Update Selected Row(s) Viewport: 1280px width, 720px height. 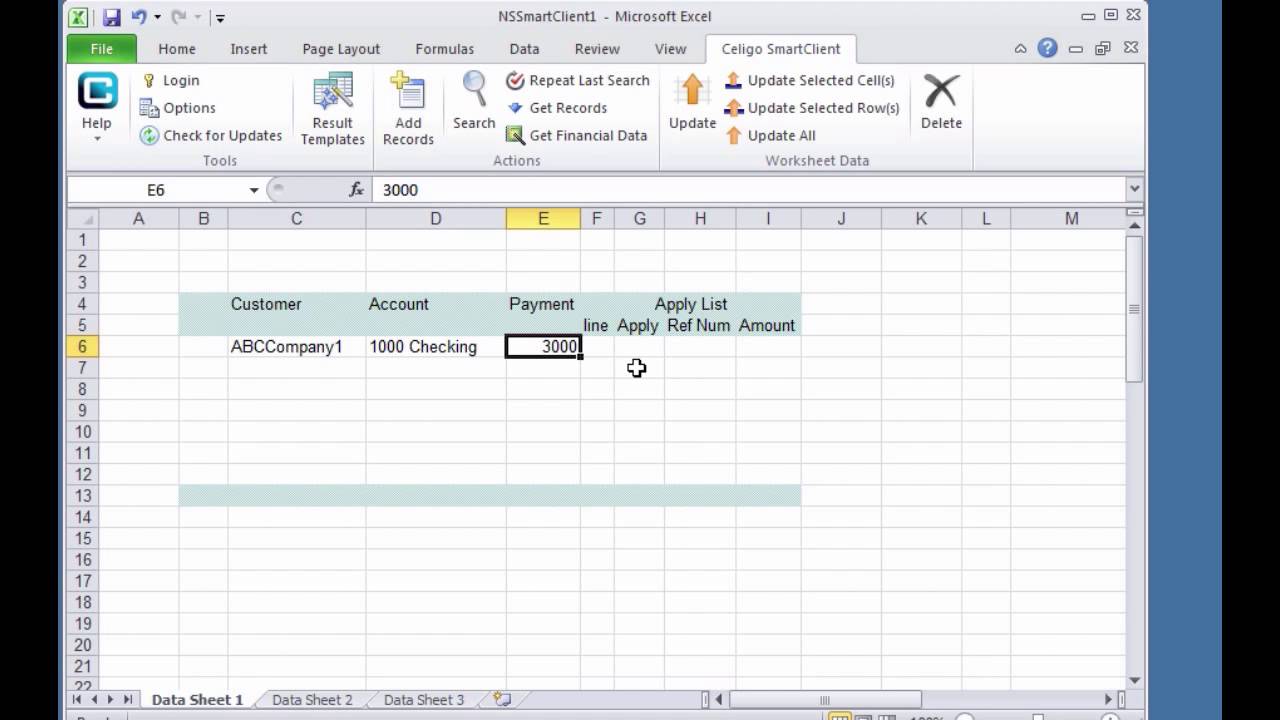[x=812, y=108]
